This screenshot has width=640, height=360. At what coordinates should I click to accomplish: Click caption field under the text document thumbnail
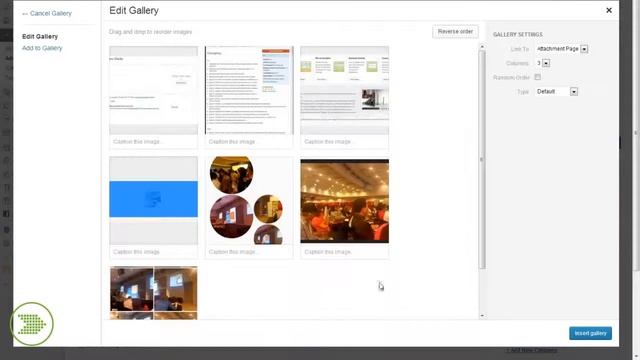coord(249,142)
